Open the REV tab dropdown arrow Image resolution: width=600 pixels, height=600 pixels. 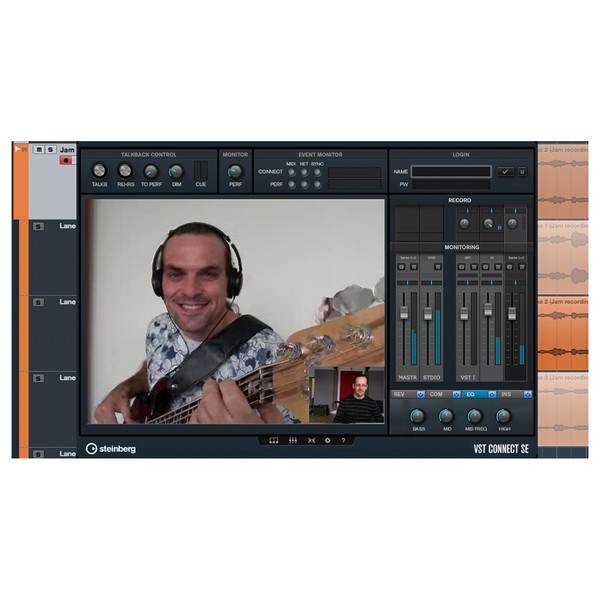420,394
